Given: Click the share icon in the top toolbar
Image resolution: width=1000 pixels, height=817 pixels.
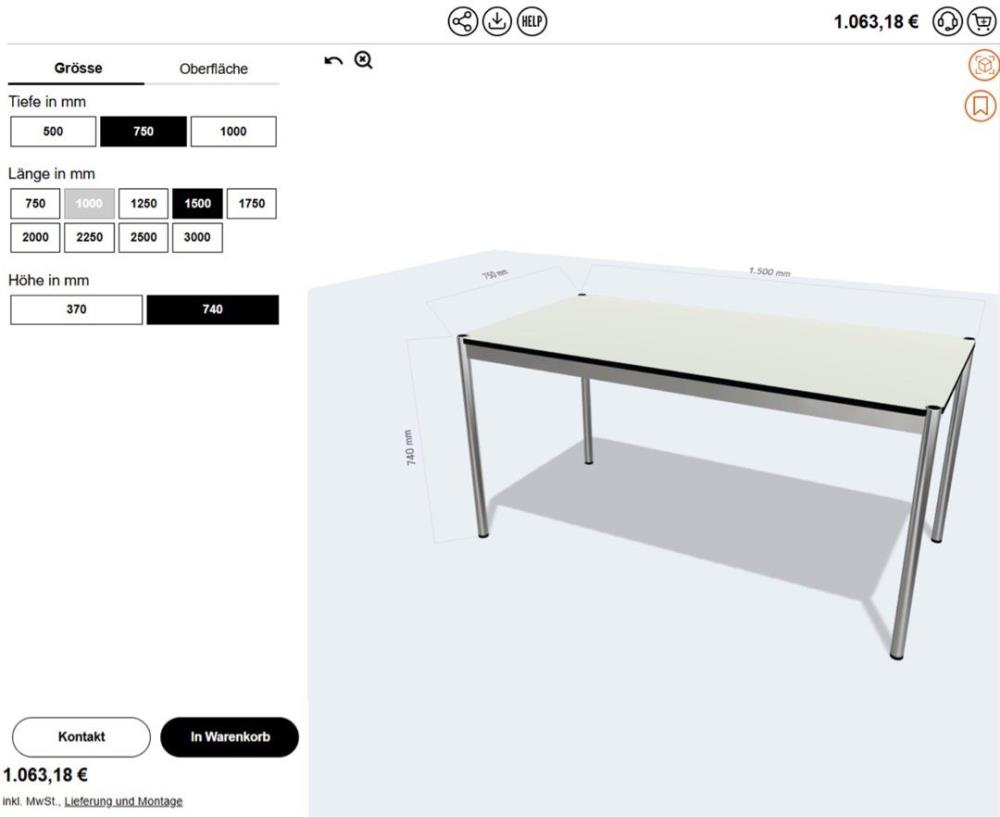Looking at the screenshot, I should [462, 22].
